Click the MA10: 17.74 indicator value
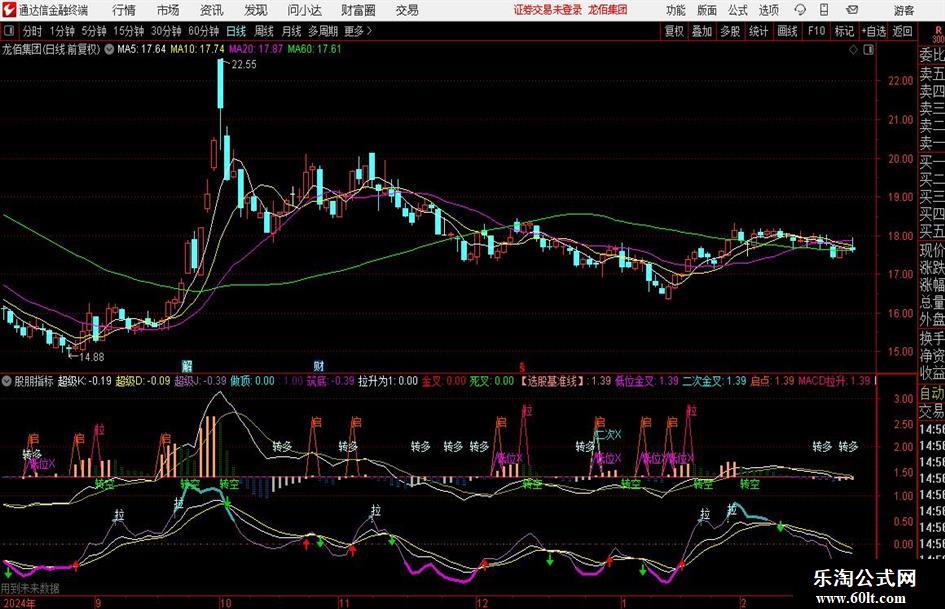 point(198,49)
